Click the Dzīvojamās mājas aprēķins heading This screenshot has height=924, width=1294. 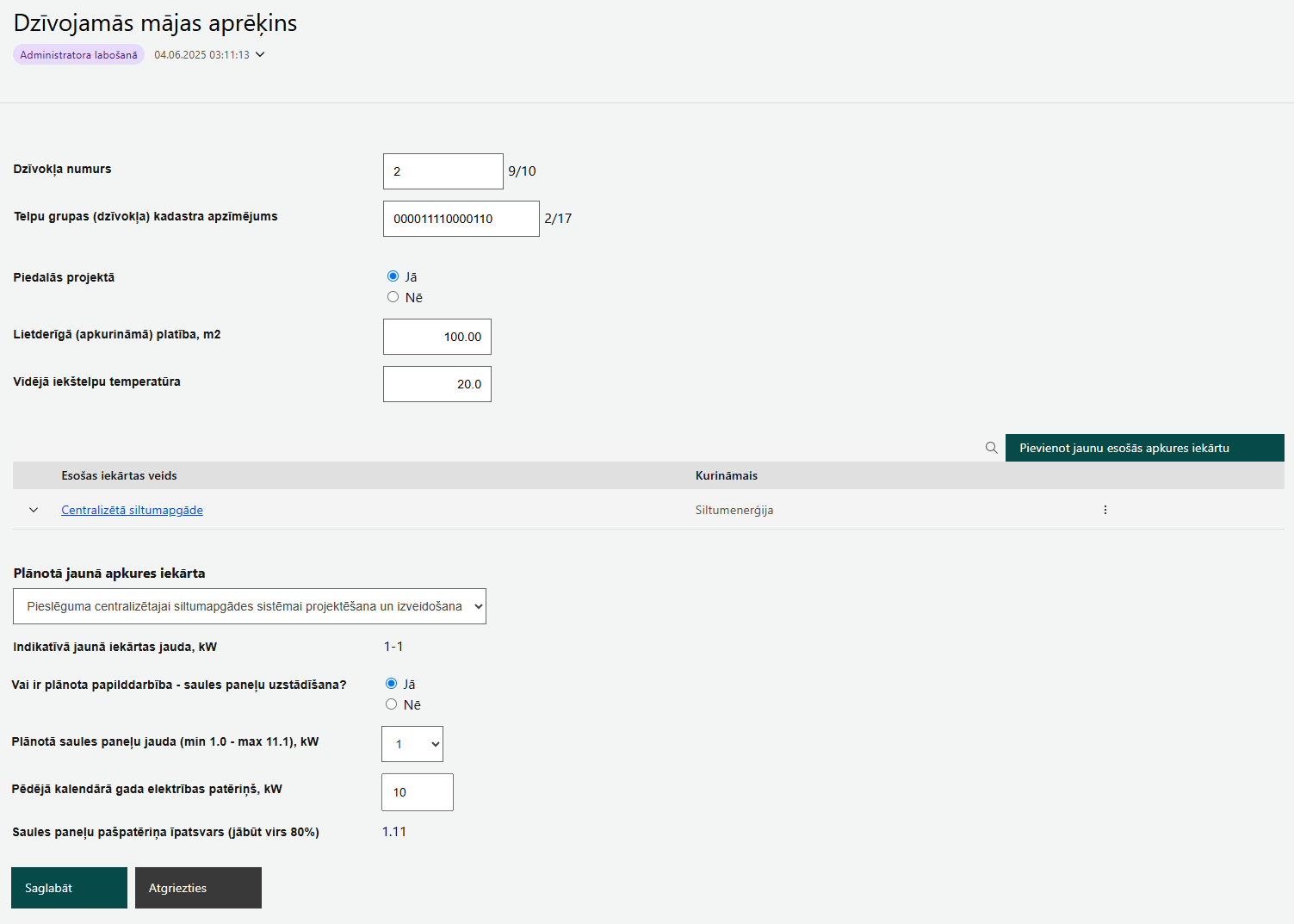click(155, 23)
